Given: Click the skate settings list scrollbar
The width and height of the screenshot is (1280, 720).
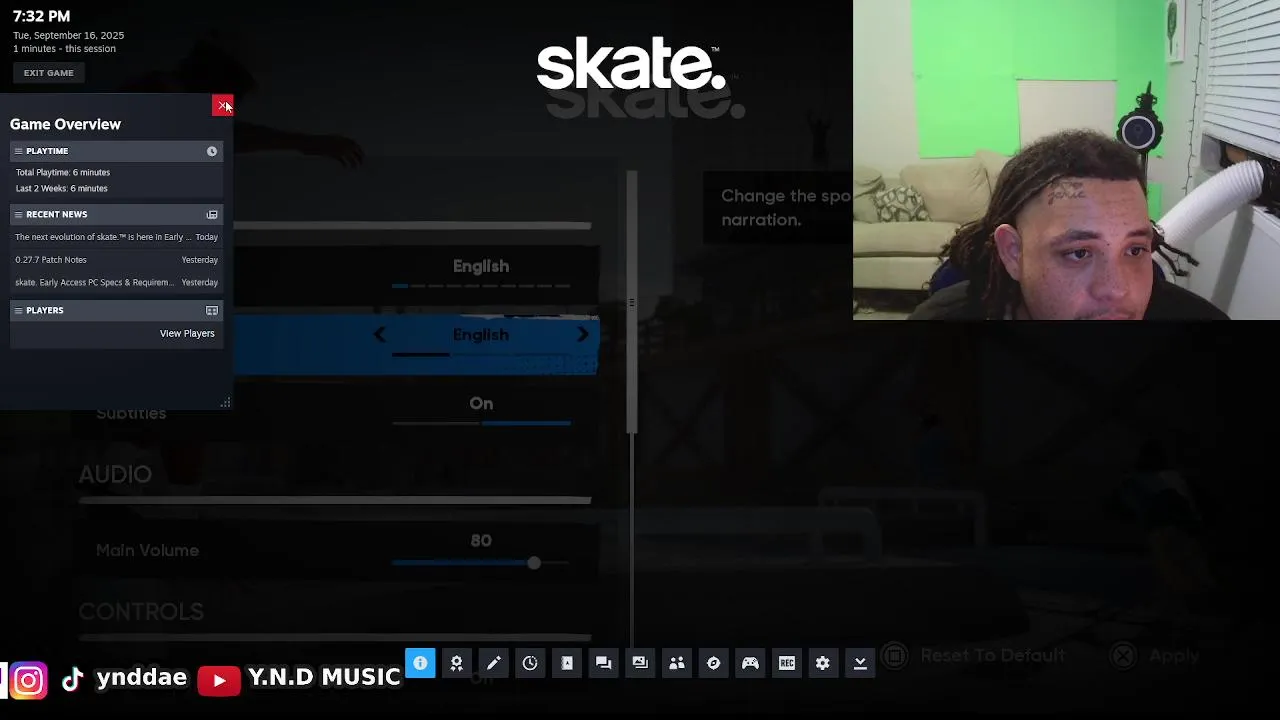Looking at the screenshot, I should point(631,300).
